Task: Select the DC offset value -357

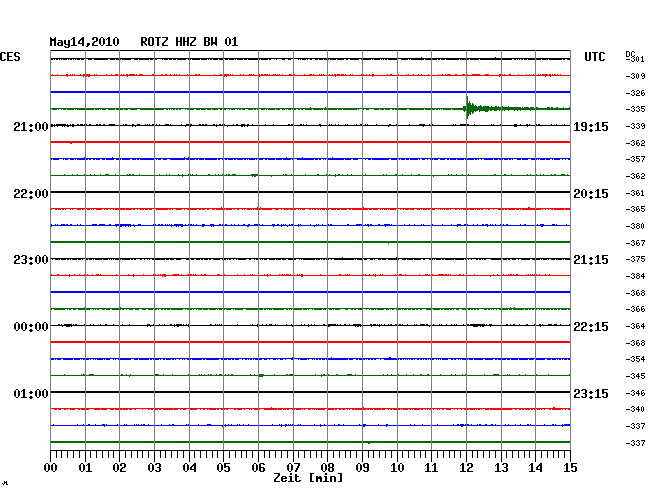Action: coord(635,159)
